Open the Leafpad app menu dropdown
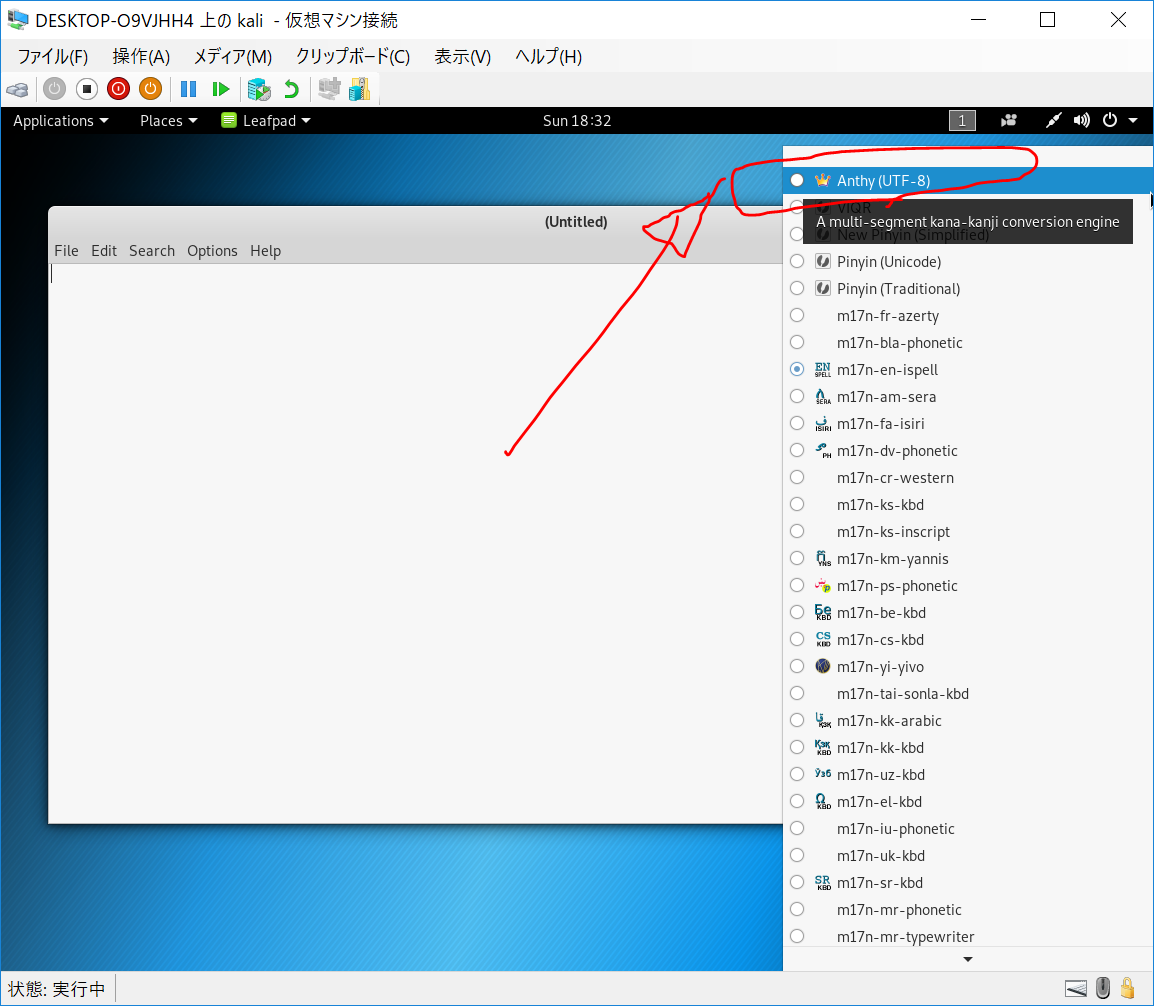Image resolution: width=1154 pixels, height=1006 pixels. [x=266, y=121]
